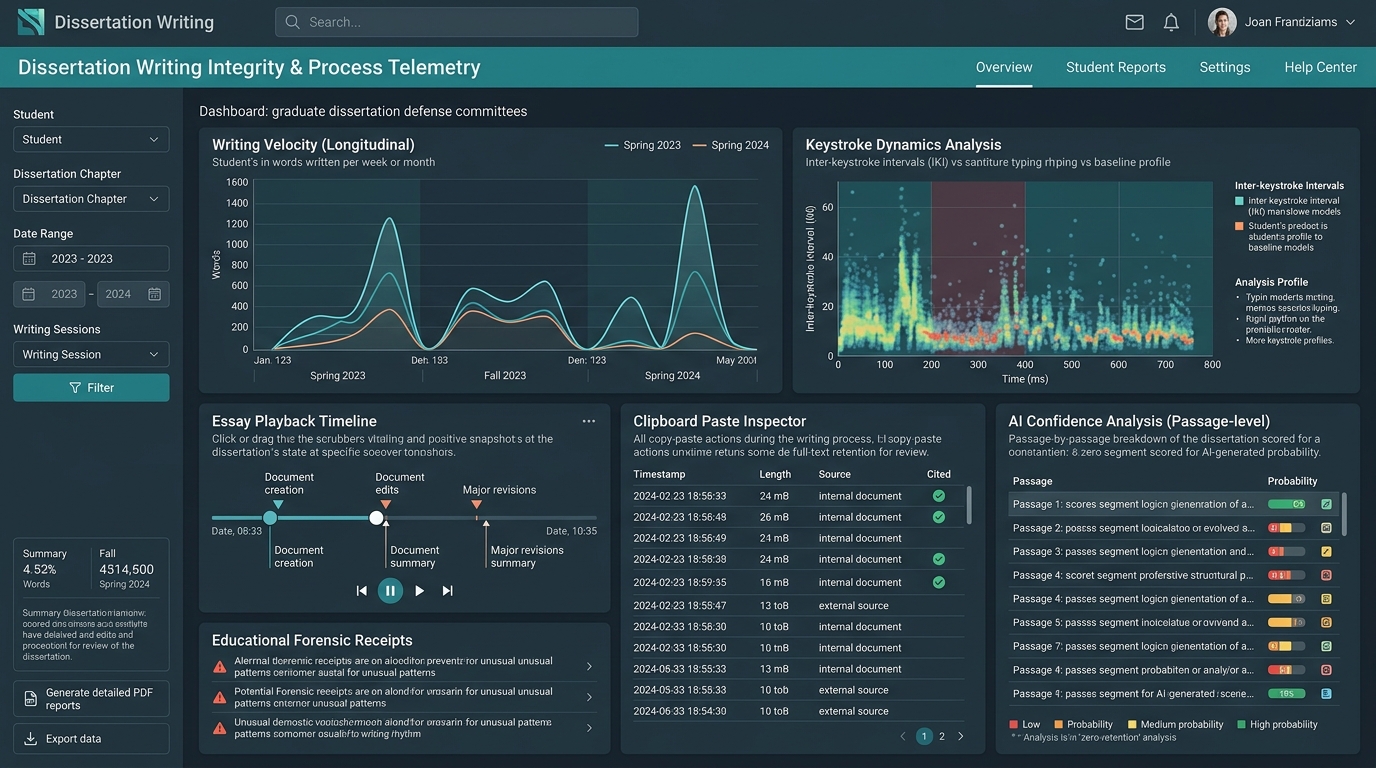Skip to the playback start
Image resolution: width=1376 pixels, height=768 pixels.
[x=362, y=591]
